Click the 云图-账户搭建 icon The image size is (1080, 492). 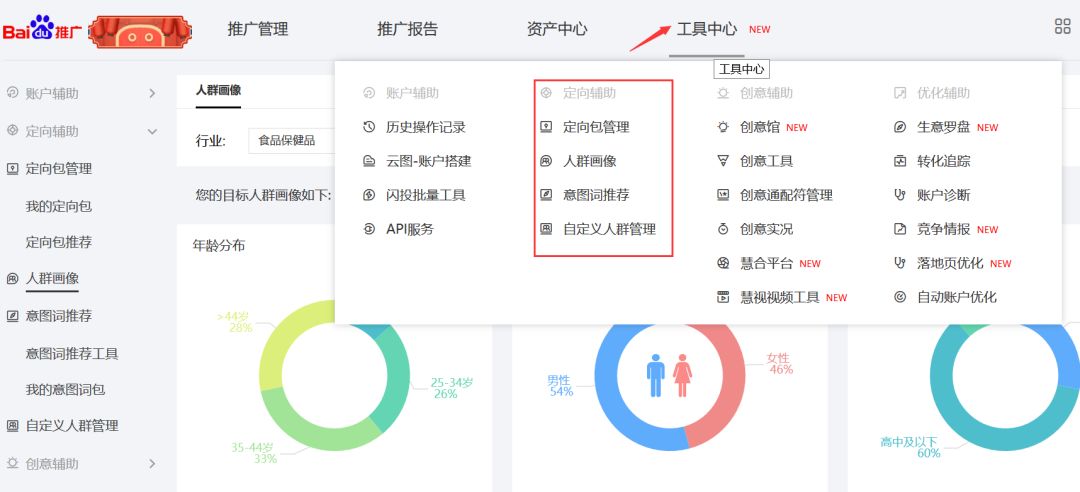click(369, 161)
